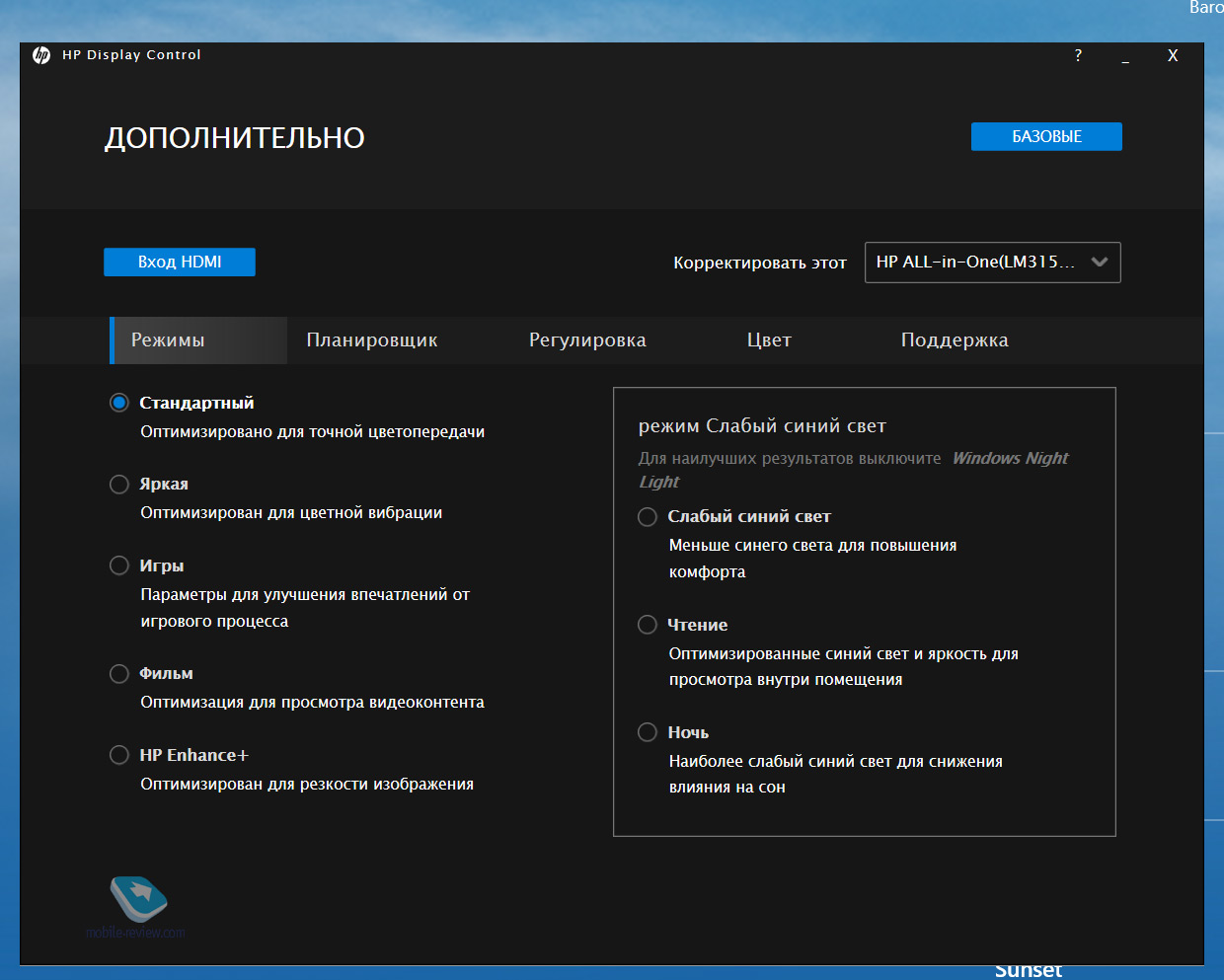Image resolution: width=1224 pixels, height=980 pixels.
Task: Click the Корректировать этот label
Action: click(760, 263)
